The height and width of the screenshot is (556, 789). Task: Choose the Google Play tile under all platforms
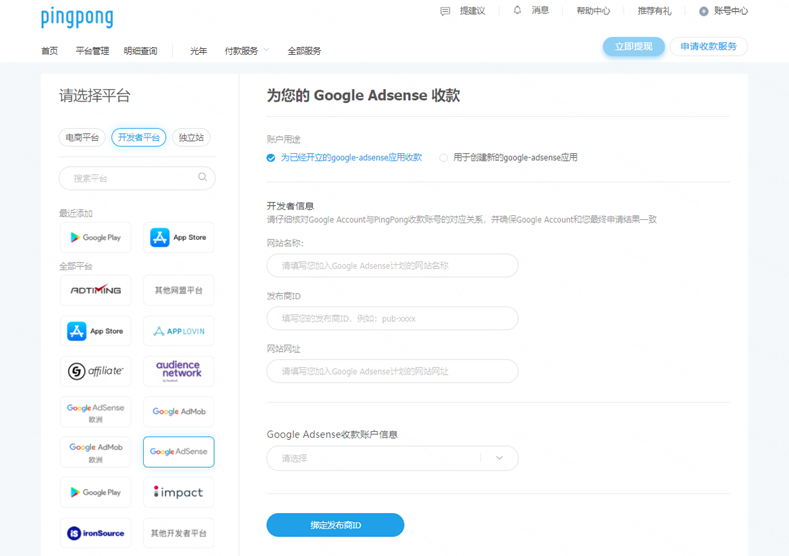pyautogui.click(x=96, y=492)
